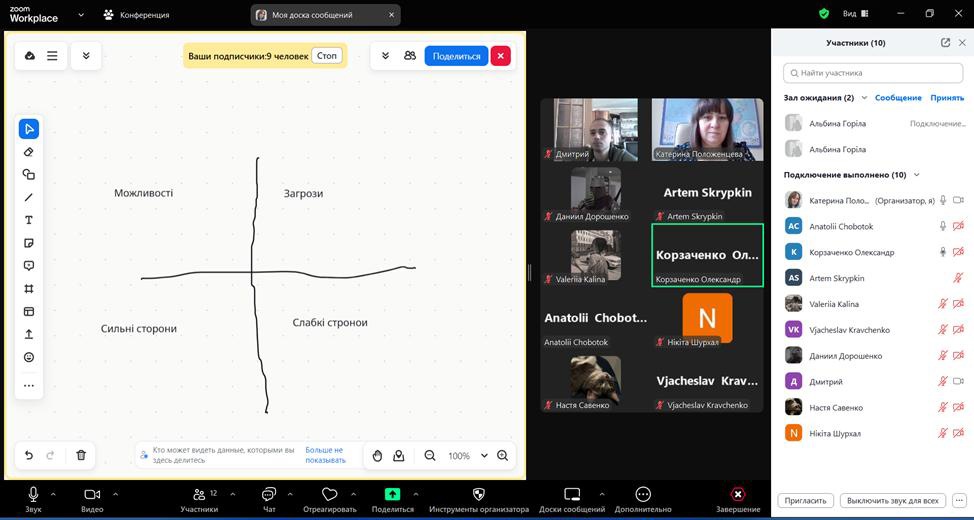Click the Line drawing tool
The image size is (974, 520).
[29, 197]
